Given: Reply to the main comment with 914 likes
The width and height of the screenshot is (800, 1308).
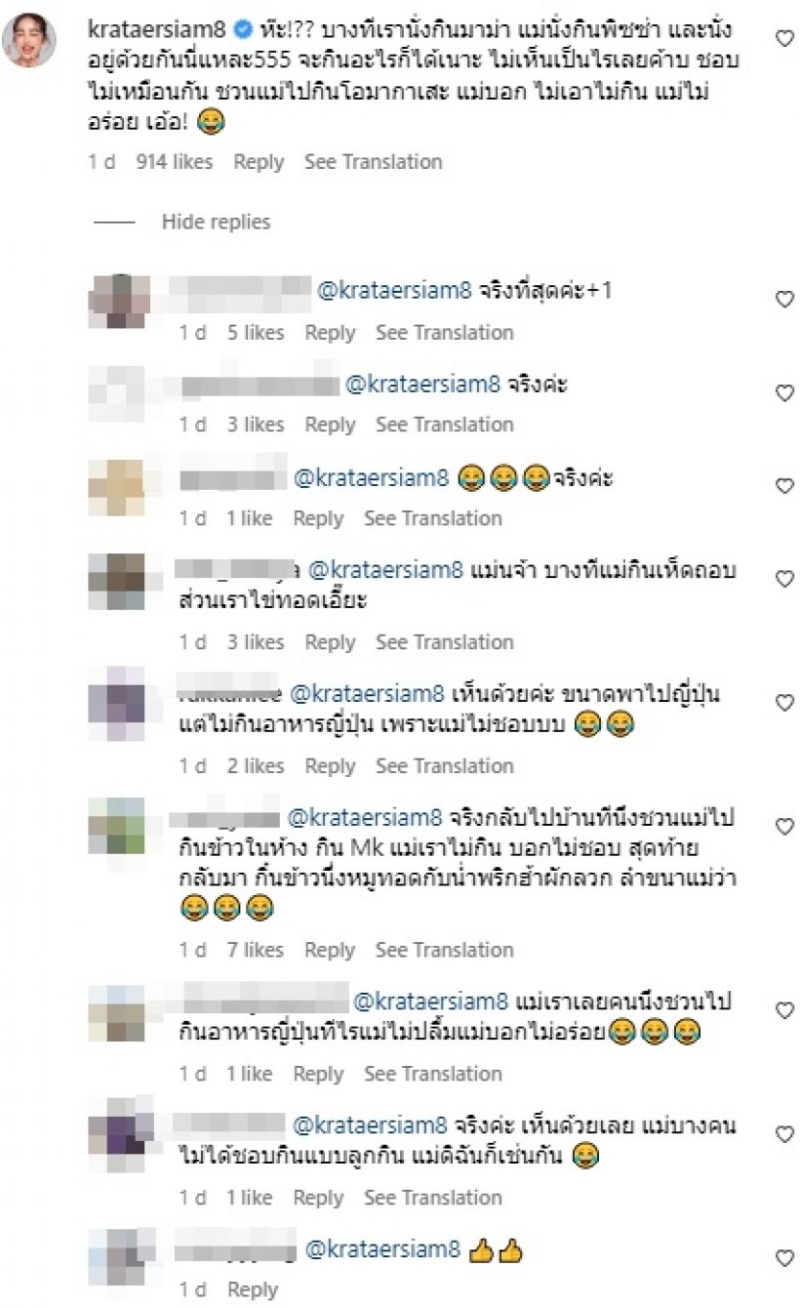Looking at the screenshot, I should coord(258,162).
